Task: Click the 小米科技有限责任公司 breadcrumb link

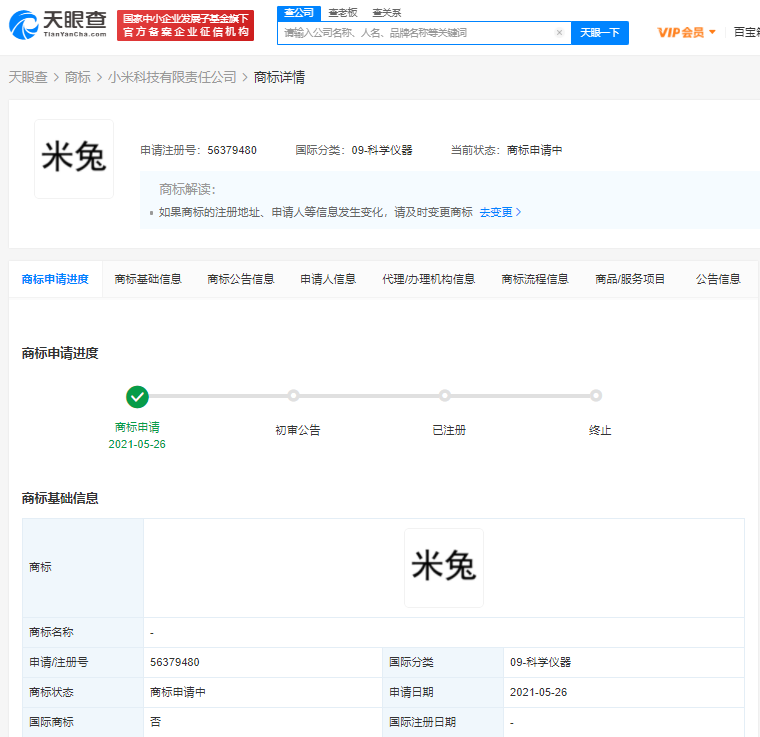Action: pos(172,77)
